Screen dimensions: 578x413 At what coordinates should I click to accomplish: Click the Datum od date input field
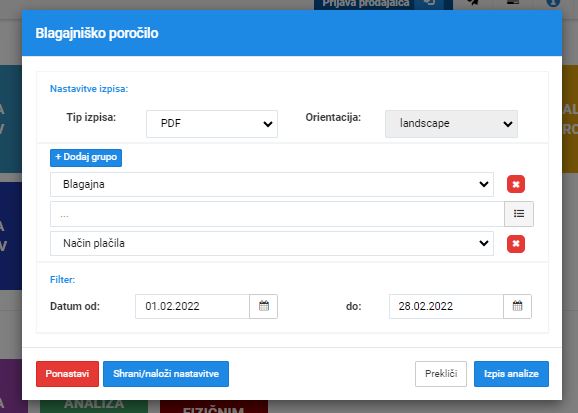click(x=192, y=306)
